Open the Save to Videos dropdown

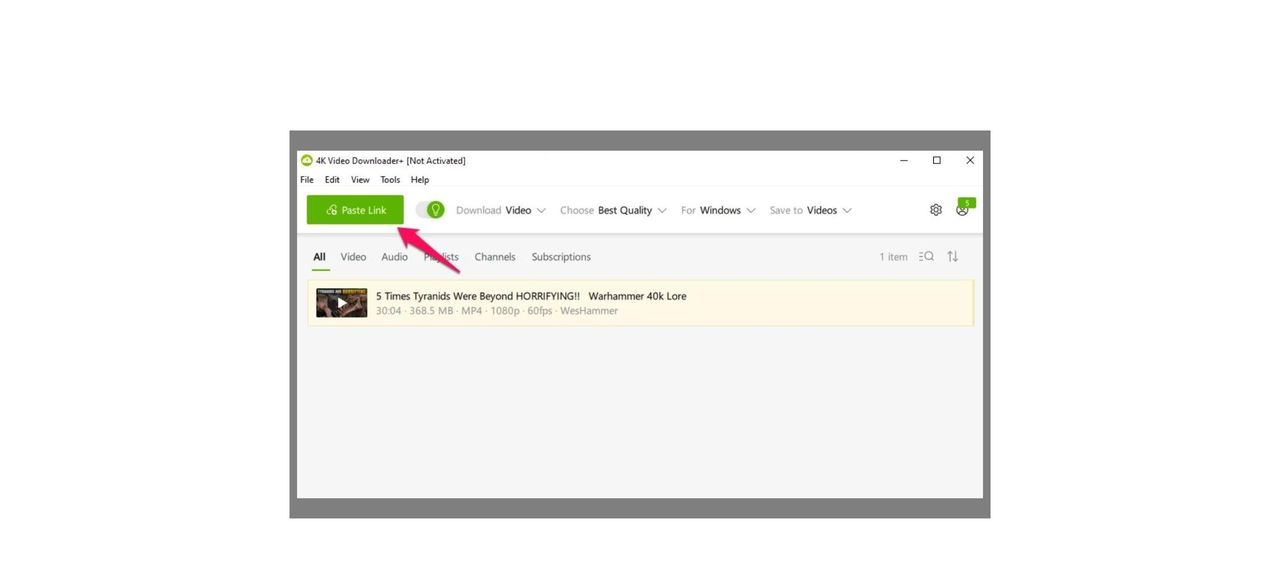811,210
